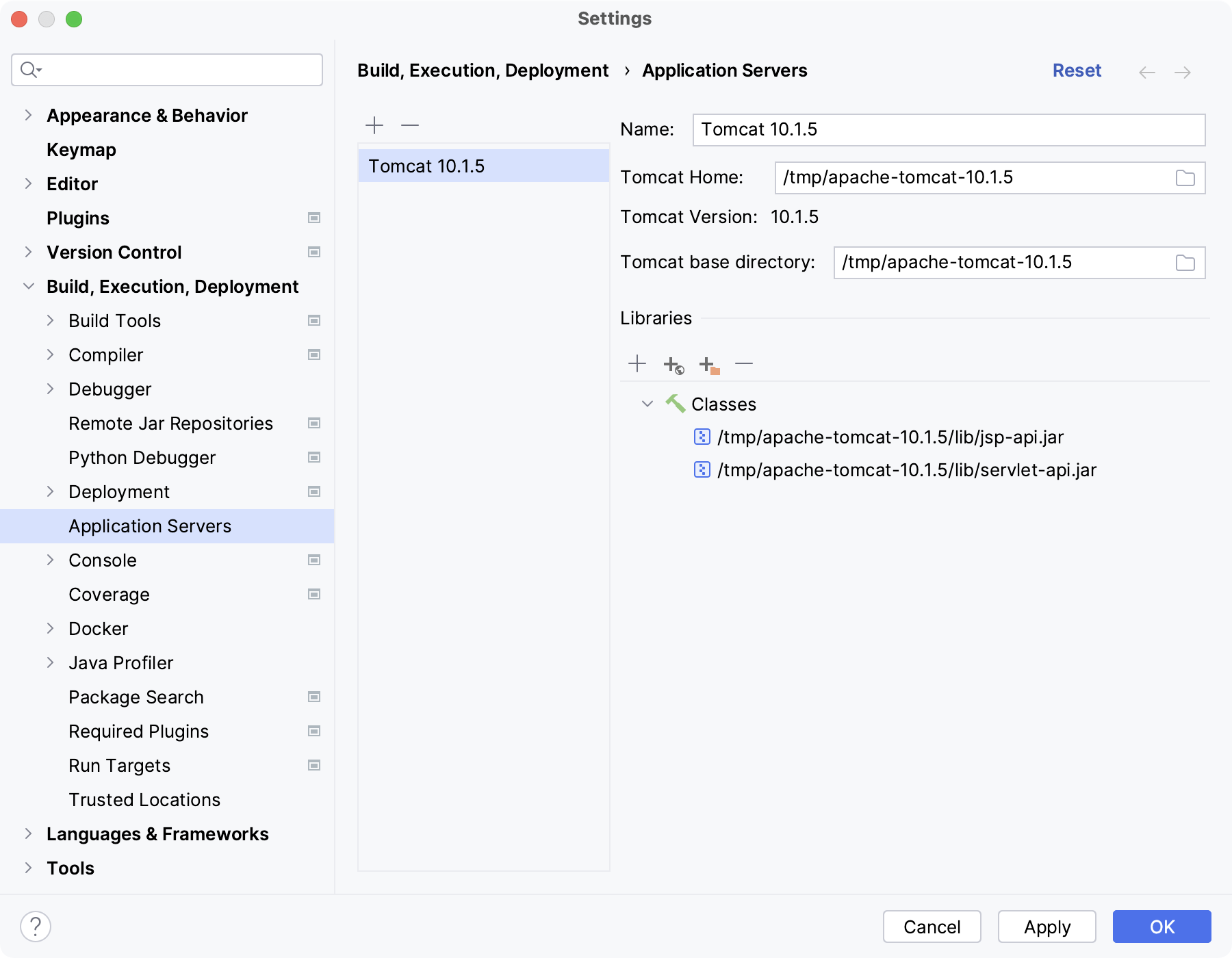Click the Cancel button

coord(932,927)
